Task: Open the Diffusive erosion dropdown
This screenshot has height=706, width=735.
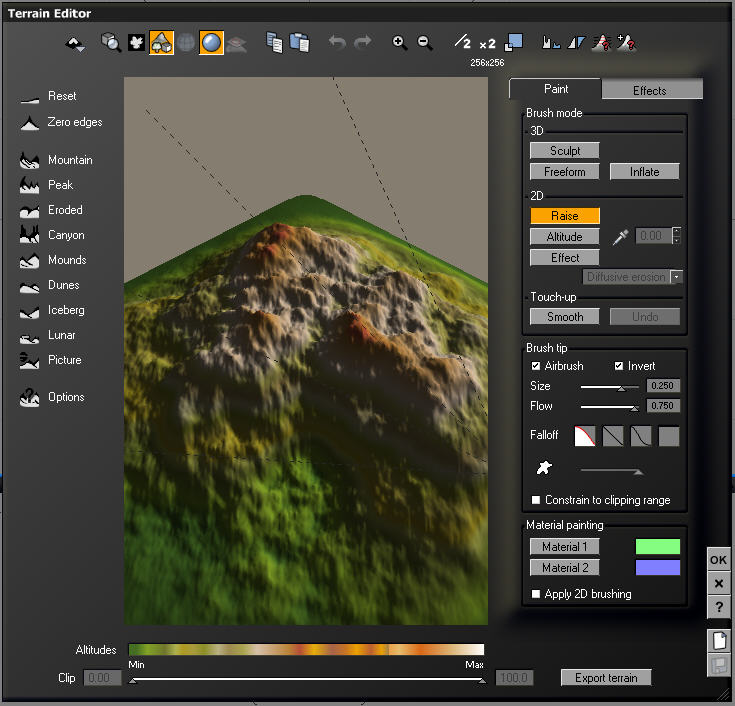Action: tap(677, 277)
